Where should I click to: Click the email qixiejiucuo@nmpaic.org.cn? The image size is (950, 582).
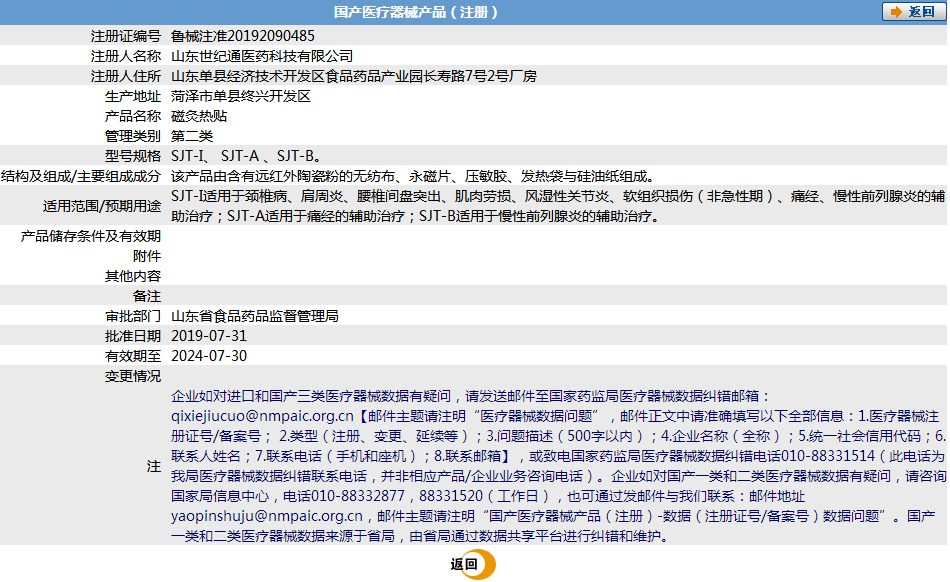(x=262, y=416)
